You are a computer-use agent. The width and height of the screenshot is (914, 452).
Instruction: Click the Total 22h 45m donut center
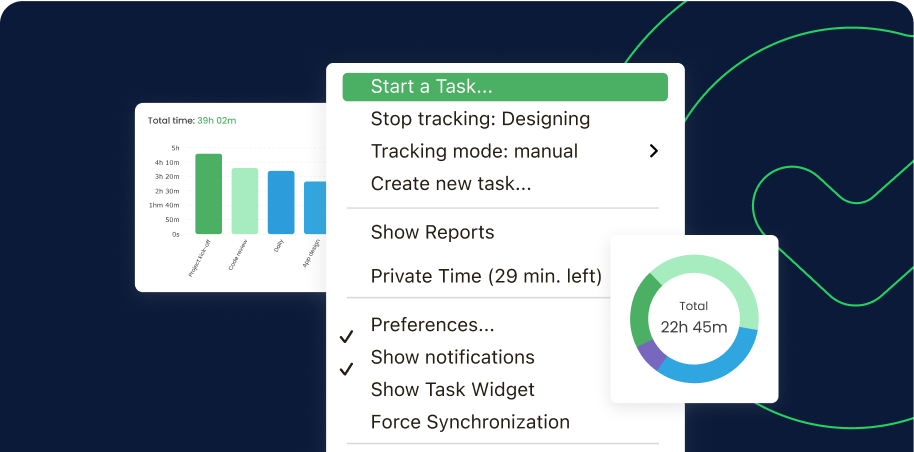(x=694, y=318)
